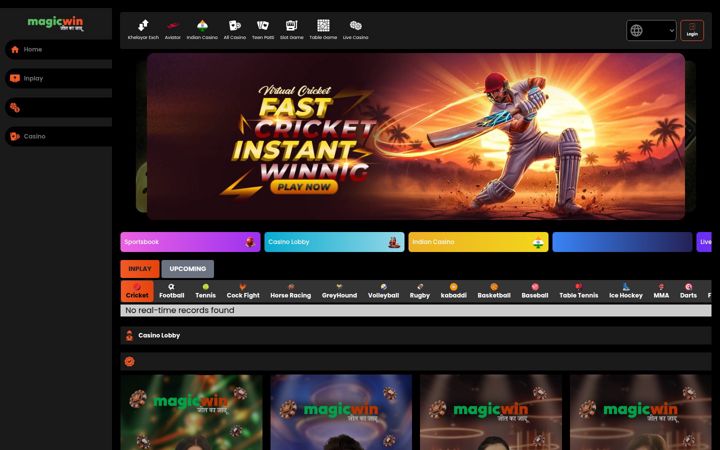720x450 pixels.
Task: Launch the Aviator game icon
Action: pos(173,30)
